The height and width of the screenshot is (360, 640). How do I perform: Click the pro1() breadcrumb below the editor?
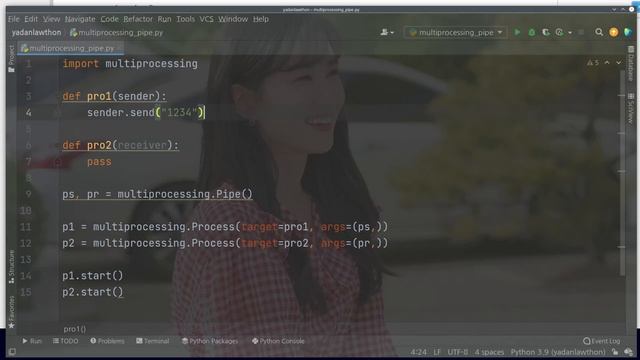point(75,329)
